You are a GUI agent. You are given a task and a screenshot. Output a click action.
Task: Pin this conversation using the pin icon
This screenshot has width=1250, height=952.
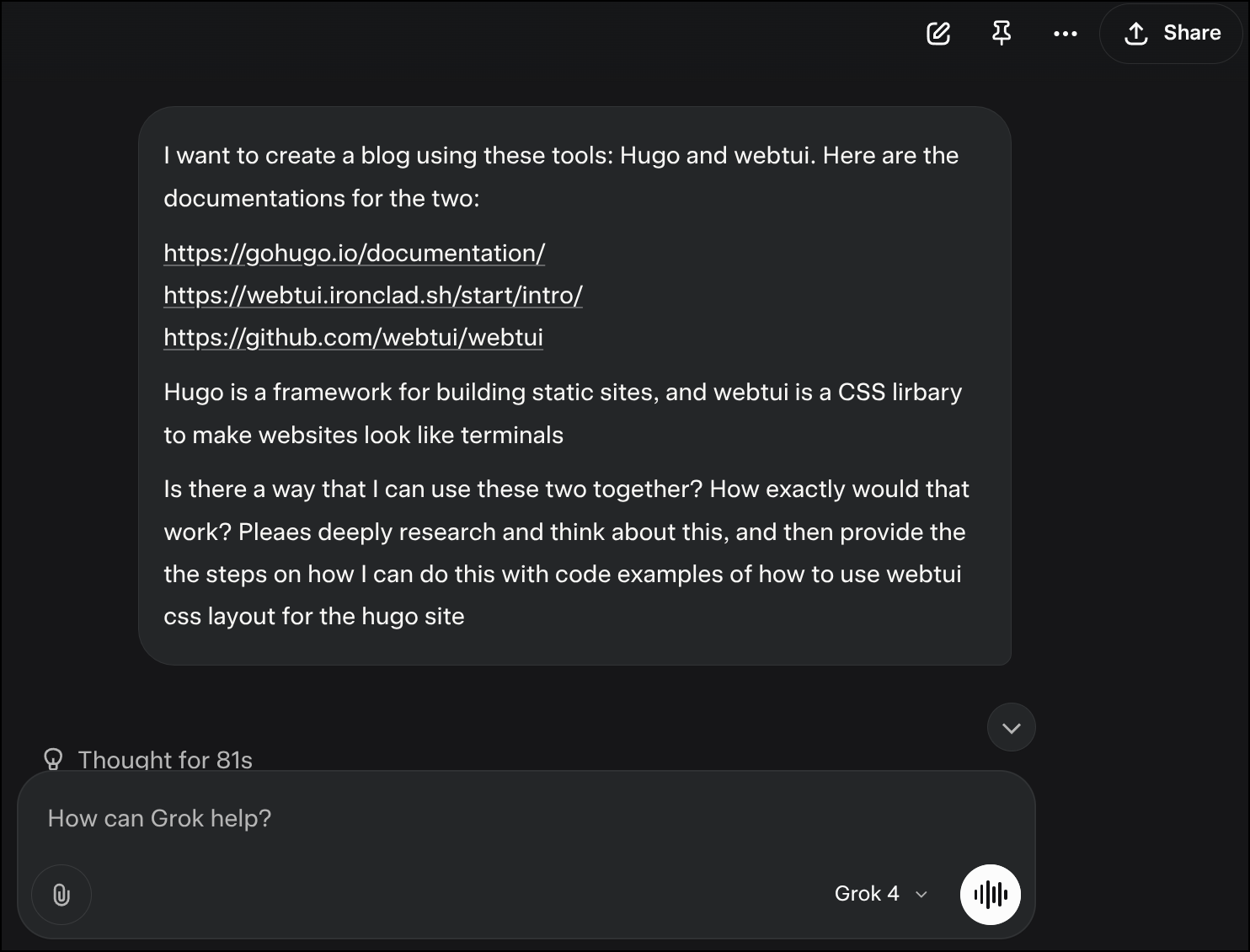1001,34
